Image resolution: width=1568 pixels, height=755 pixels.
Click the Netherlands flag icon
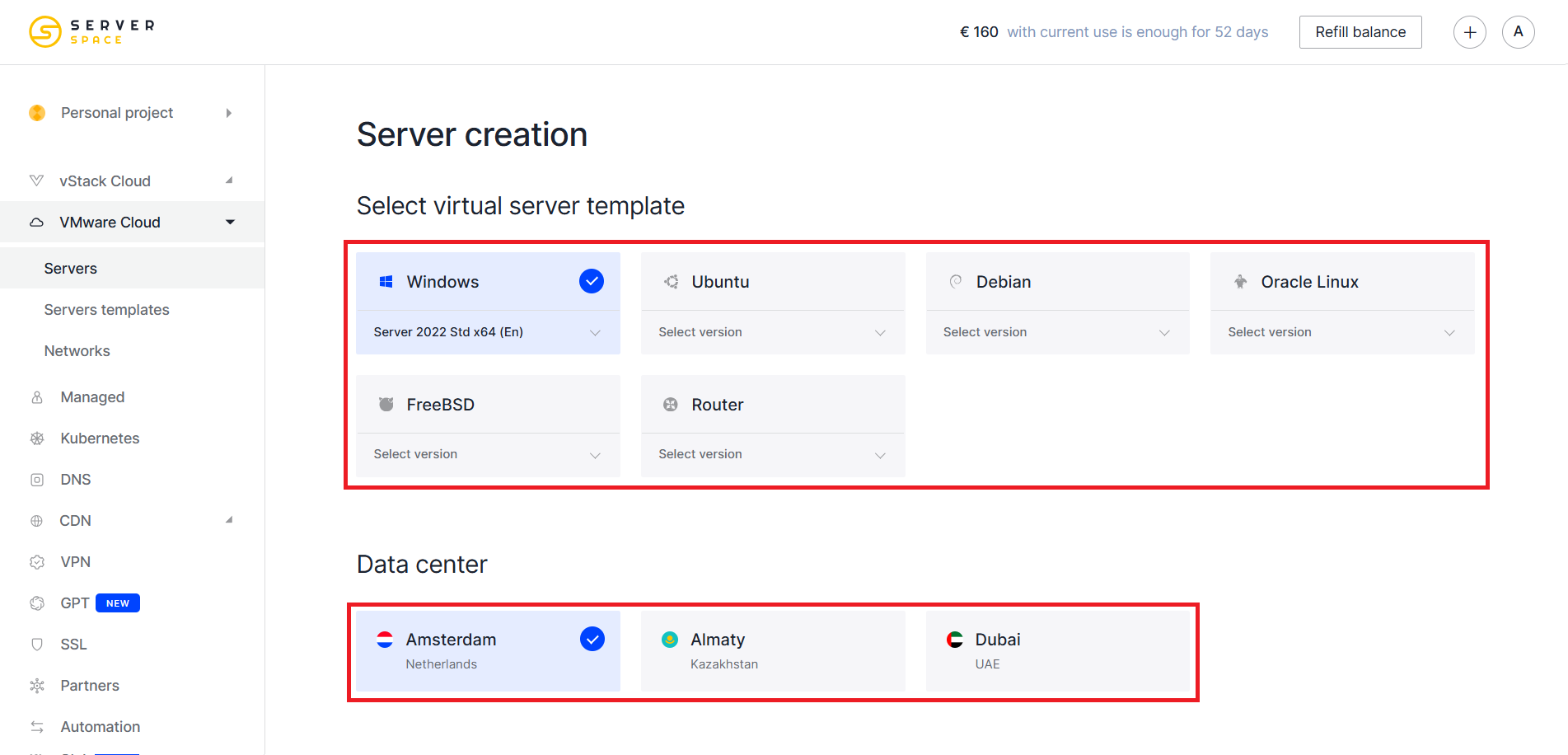[385, 640]
